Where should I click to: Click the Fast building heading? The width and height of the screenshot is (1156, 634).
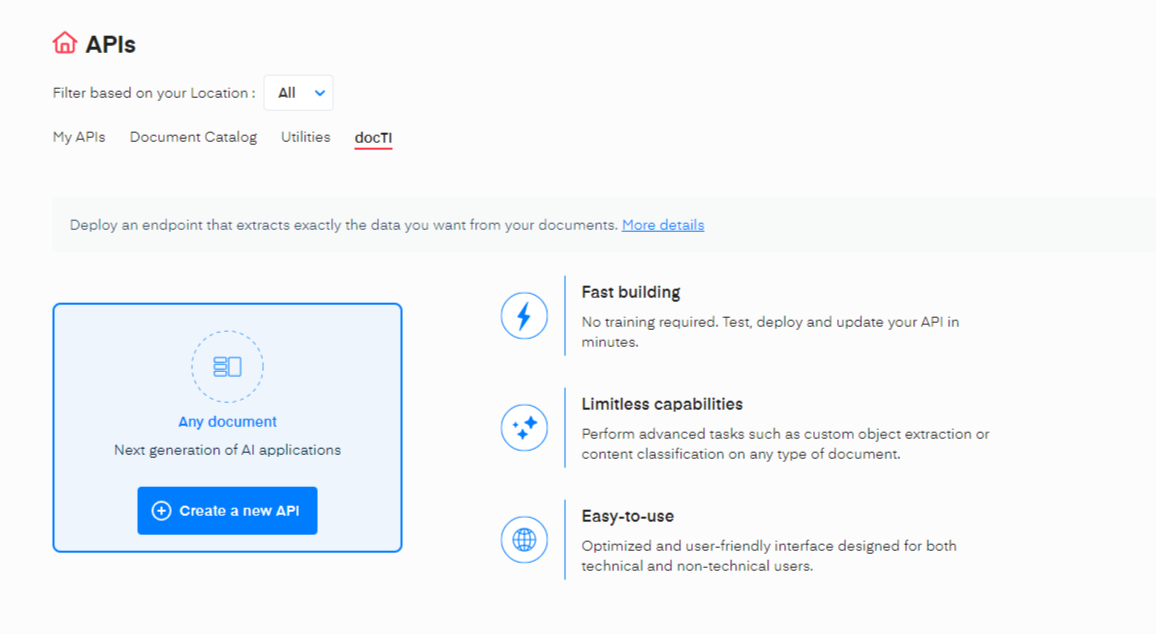click(x=630, y=292)
